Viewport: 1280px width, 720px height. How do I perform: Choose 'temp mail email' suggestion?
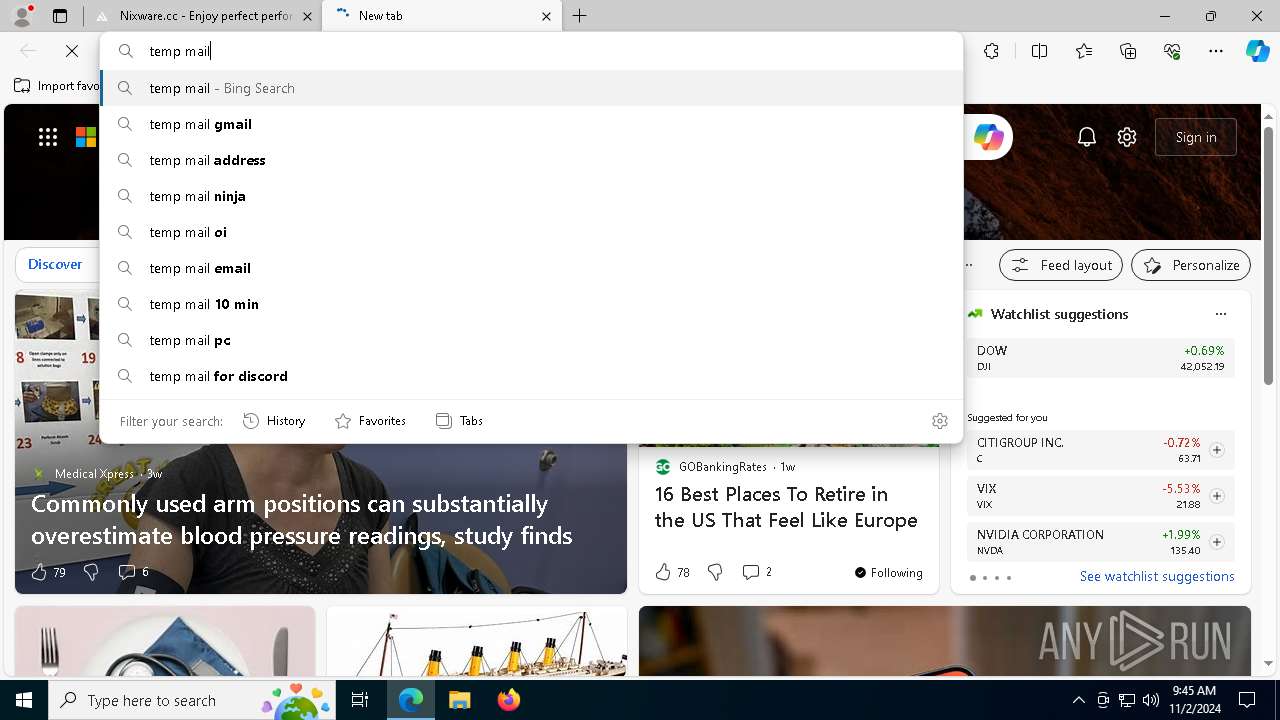[532, 268]
